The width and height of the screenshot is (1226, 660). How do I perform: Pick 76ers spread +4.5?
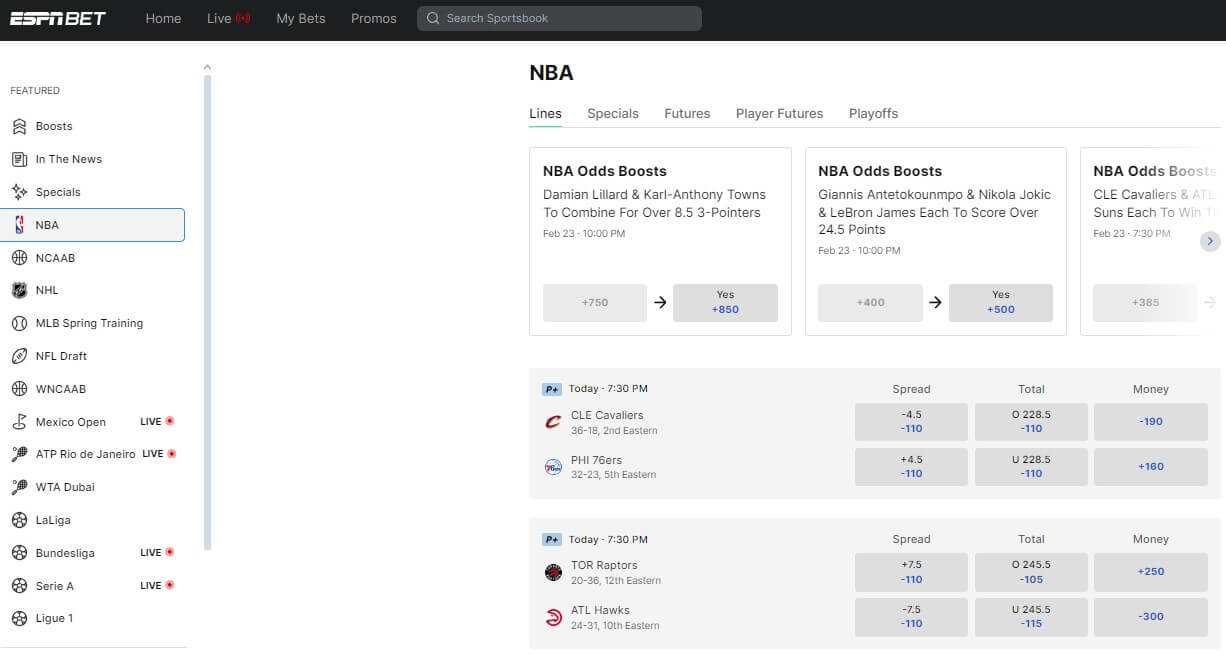click(x=911, y=467)
